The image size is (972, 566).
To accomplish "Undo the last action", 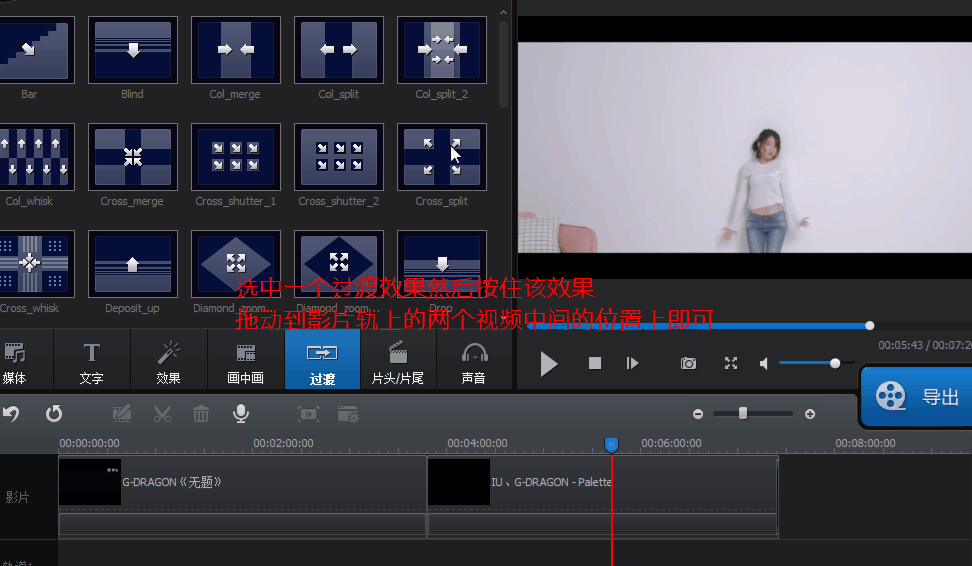I will tap(11, 413).
